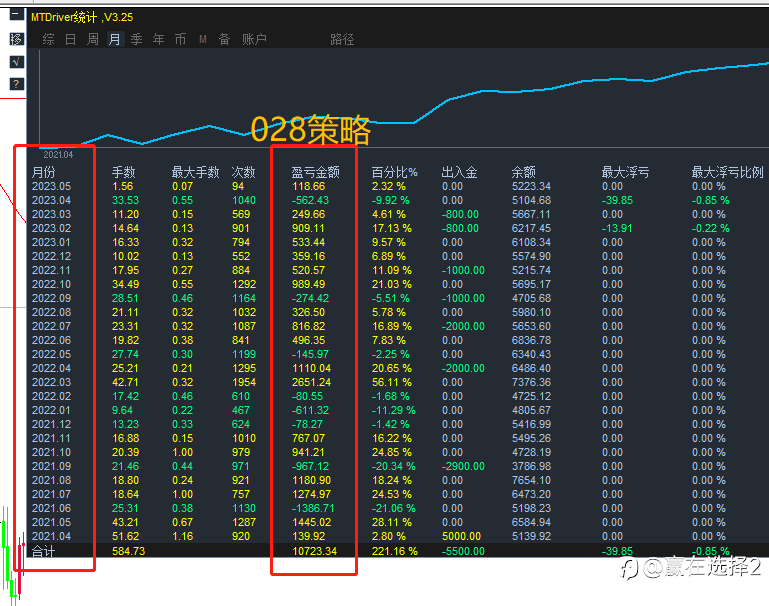Click the 月份 column header
Viewport: 769px width, 606px height.
point(44,172)
